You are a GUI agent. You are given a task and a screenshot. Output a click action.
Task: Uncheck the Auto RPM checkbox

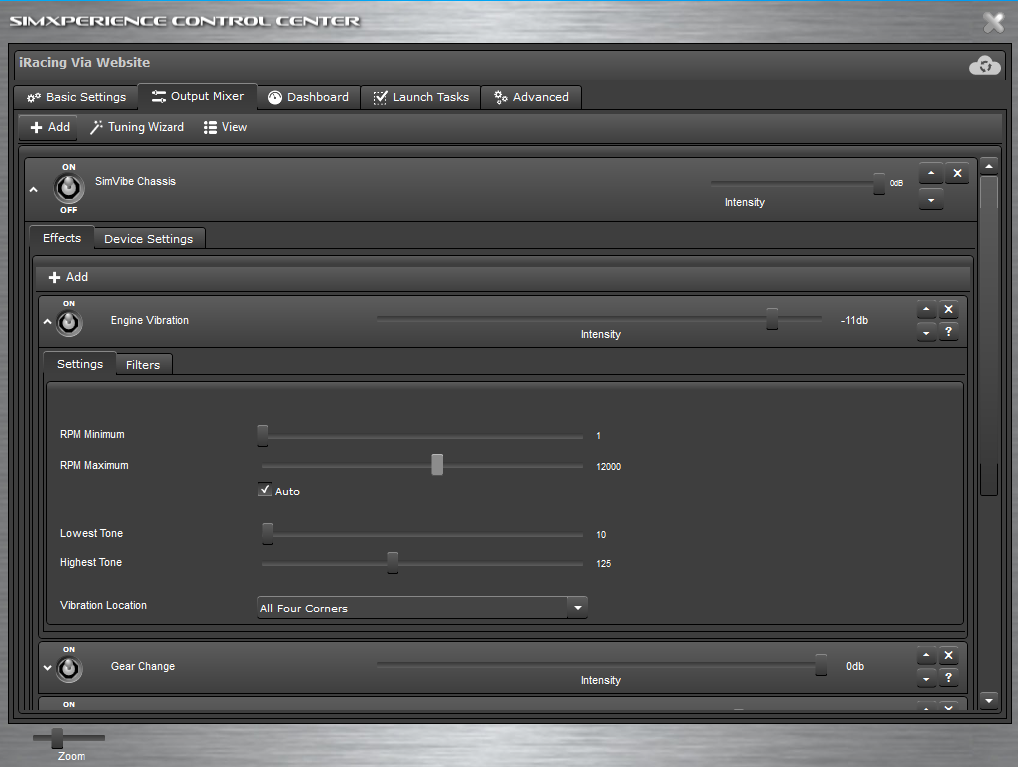(x=265, y=490)
